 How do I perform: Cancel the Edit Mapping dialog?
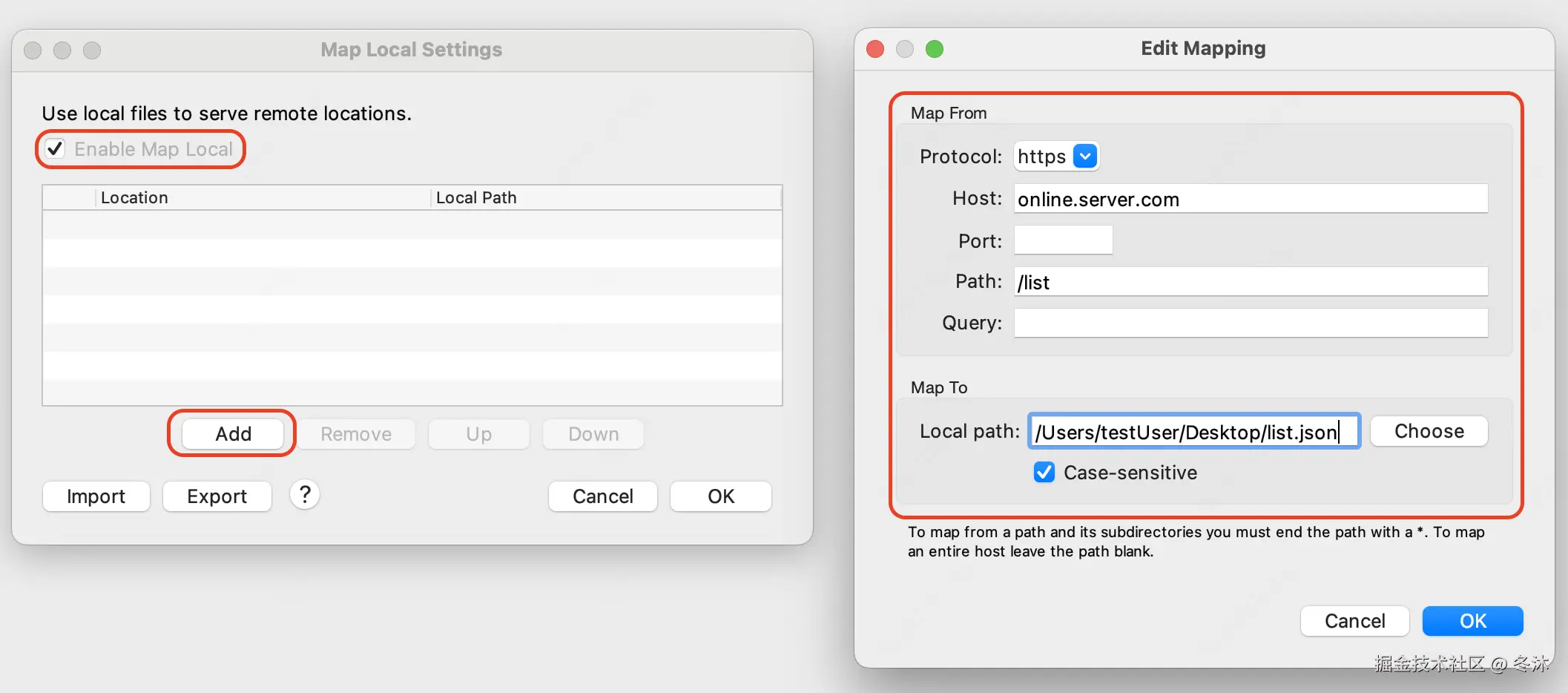1354,621
